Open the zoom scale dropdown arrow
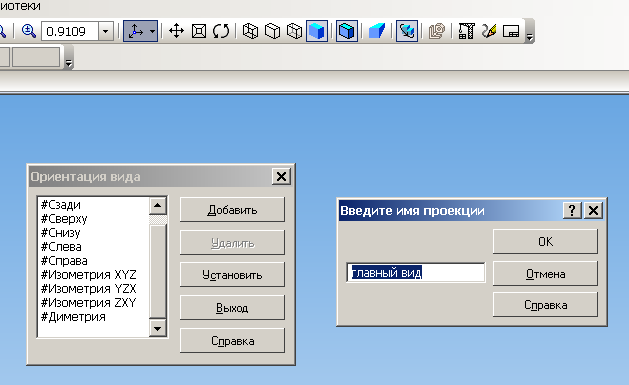The image size is (629, 385). pos(106,31)
